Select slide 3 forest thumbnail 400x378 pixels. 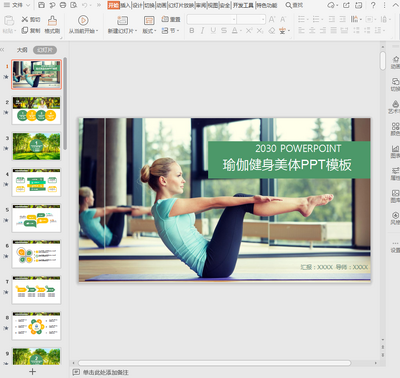pos(37,146)
